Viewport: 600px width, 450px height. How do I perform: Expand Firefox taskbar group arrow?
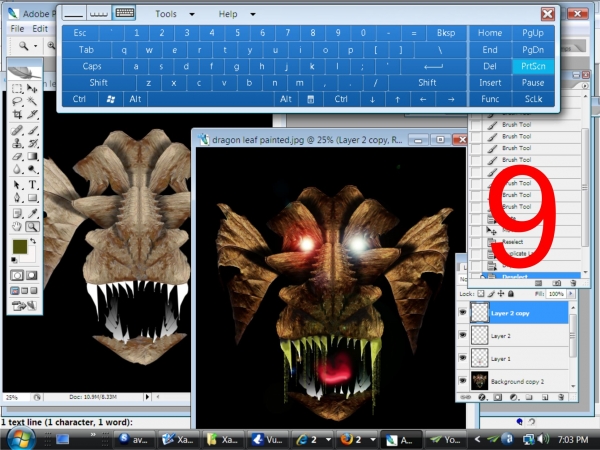[373, 440]
